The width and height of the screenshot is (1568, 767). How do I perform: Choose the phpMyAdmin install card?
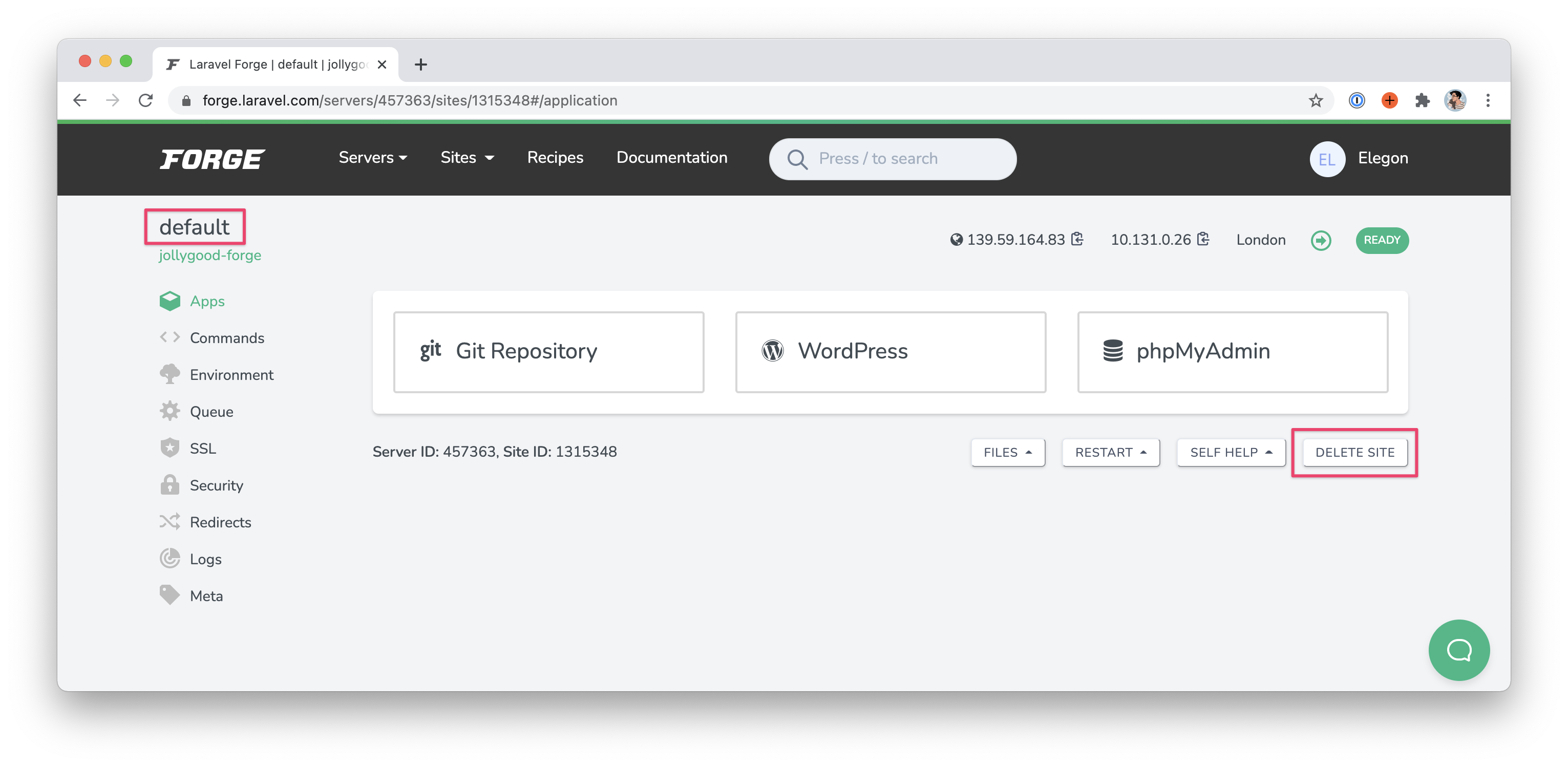[1233, 352]
